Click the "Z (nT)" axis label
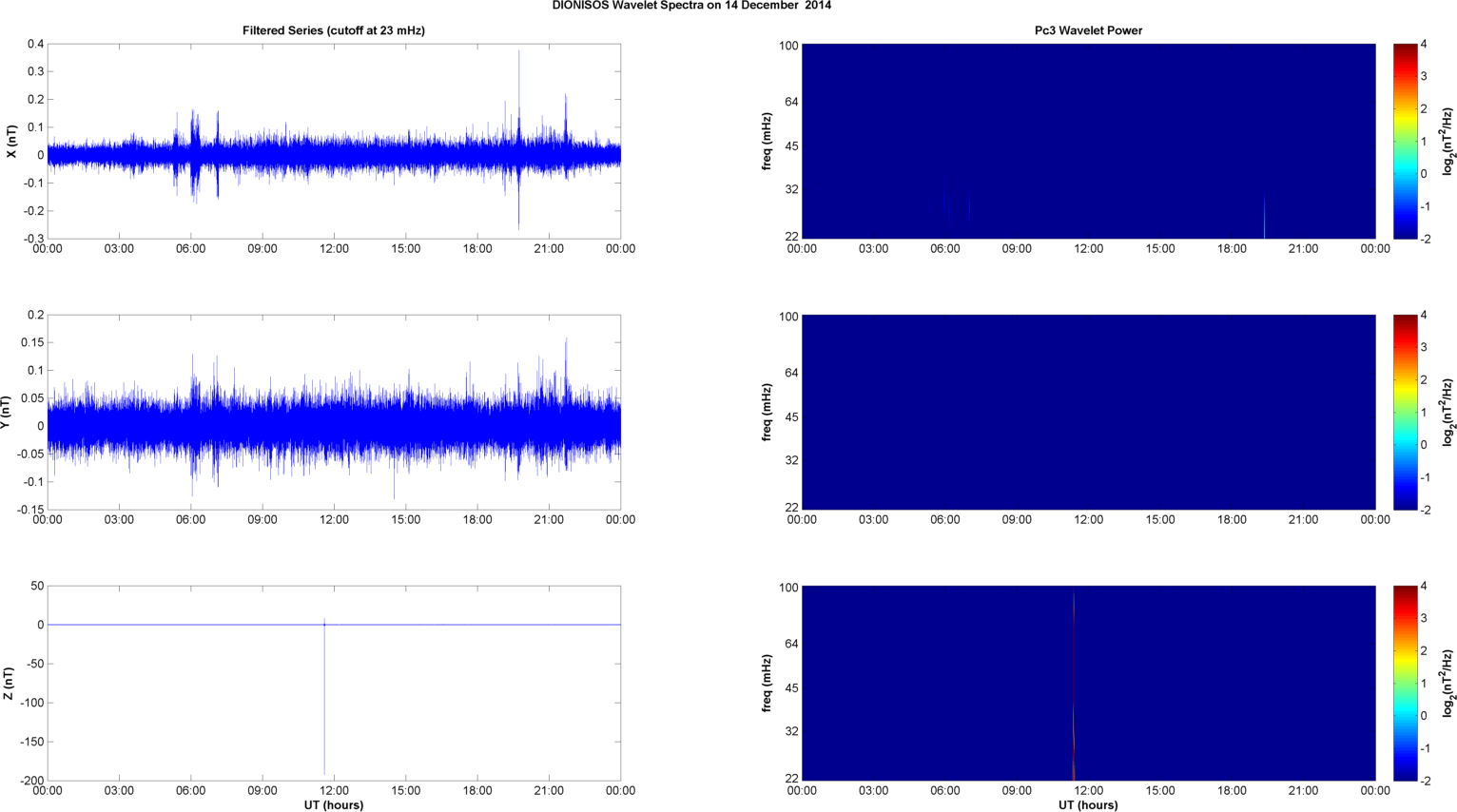The width and height of the screenshot is (1457, 812). pos(8,684)
